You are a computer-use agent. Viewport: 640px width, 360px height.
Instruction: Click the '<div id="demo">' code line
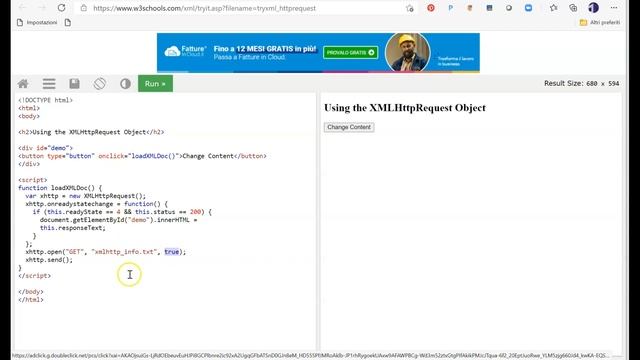[45, 148]
